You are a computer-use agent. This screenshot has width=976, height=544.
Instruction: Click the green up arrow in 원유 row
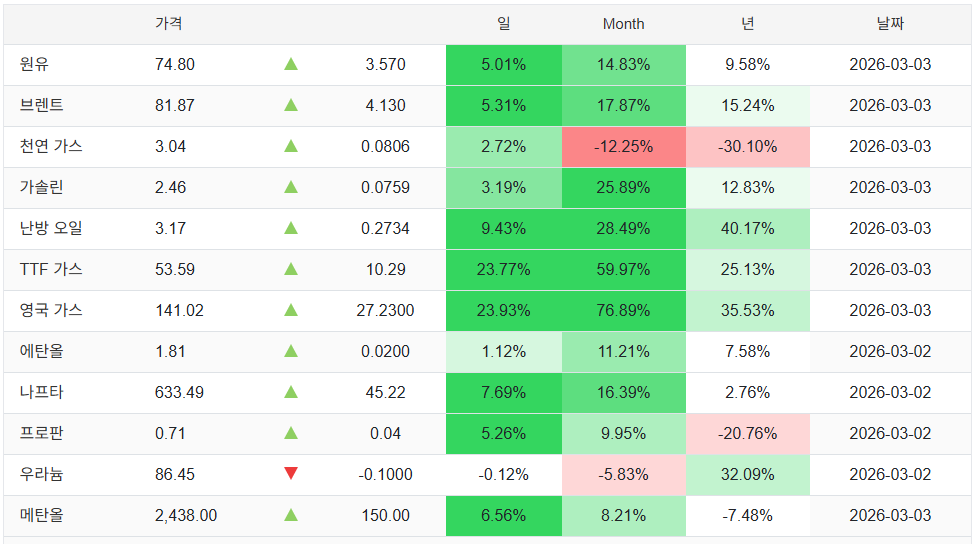coord(291,64)
